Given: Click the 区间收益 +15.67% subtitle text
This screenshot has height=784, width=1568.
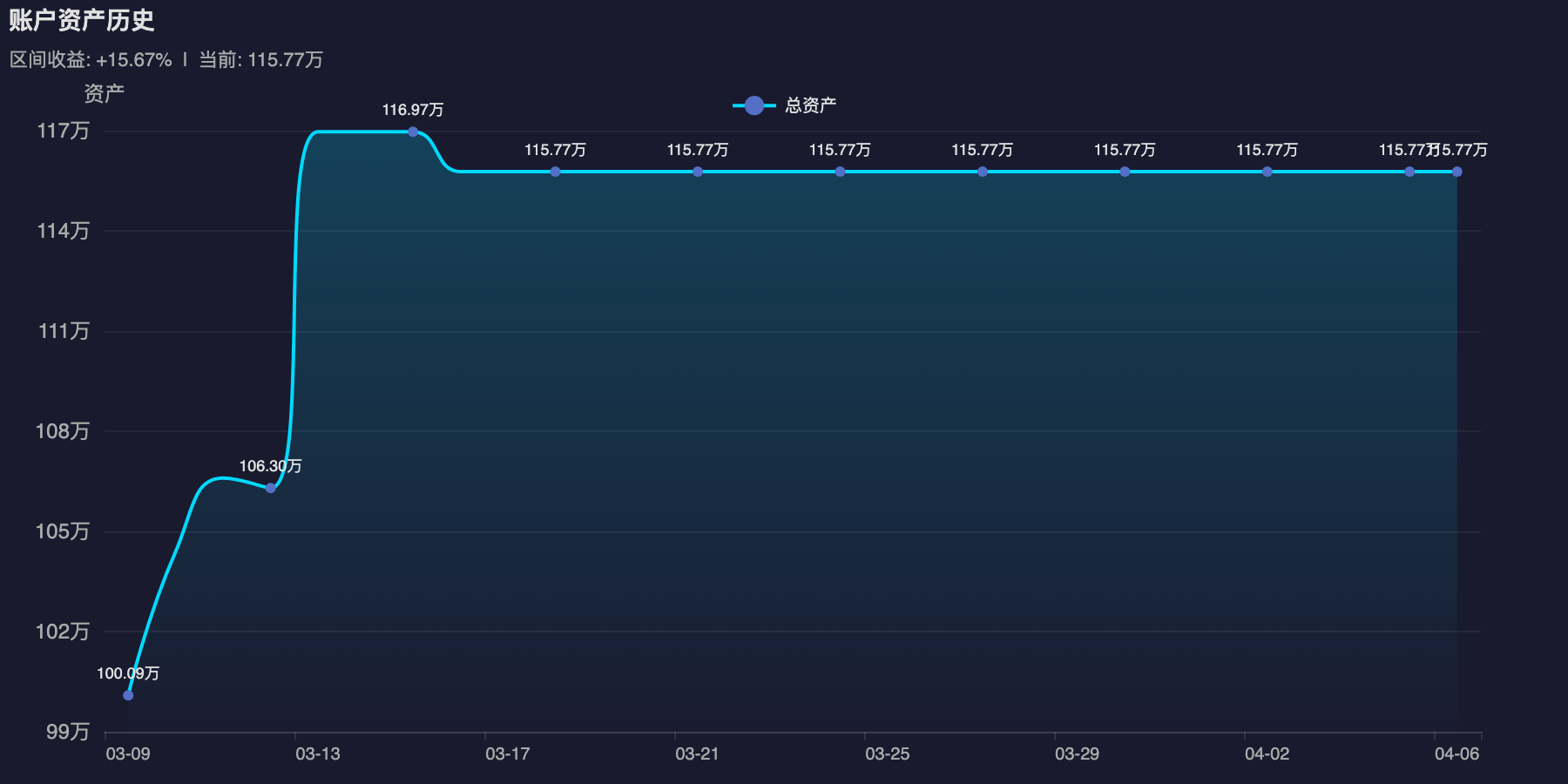Looking at the screenshot, I should [91, 60].
